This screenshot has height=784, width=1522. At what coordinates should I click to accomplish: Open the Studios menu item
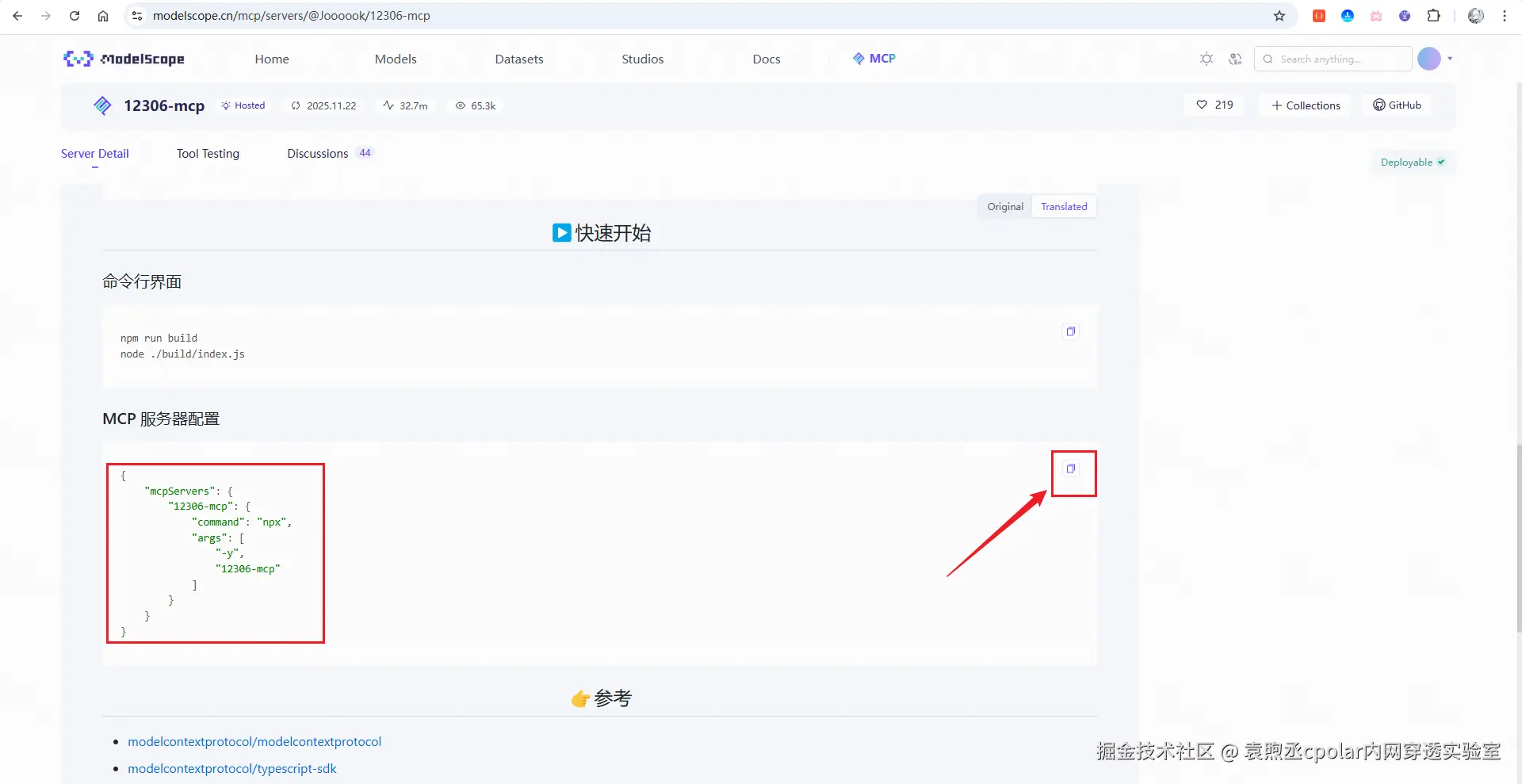tap(643, 59)
